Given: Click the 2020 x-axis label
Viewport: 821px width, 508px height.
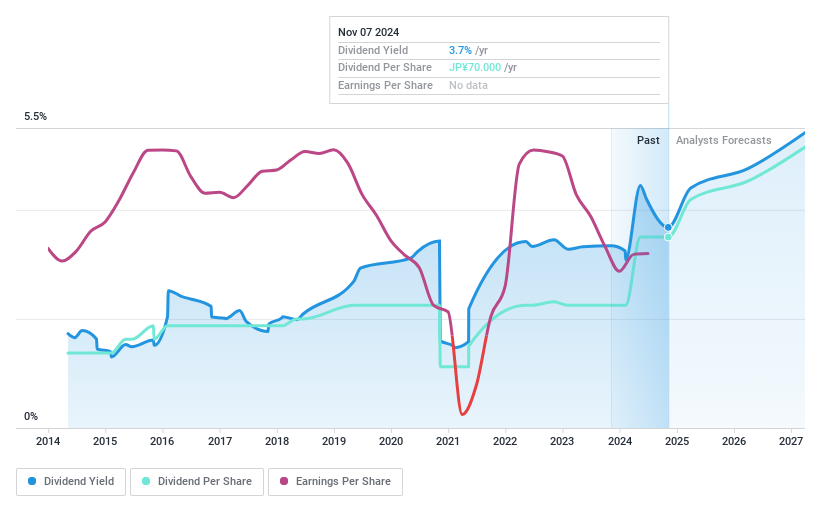Looking at the screenshot, I should coord(391,441).
